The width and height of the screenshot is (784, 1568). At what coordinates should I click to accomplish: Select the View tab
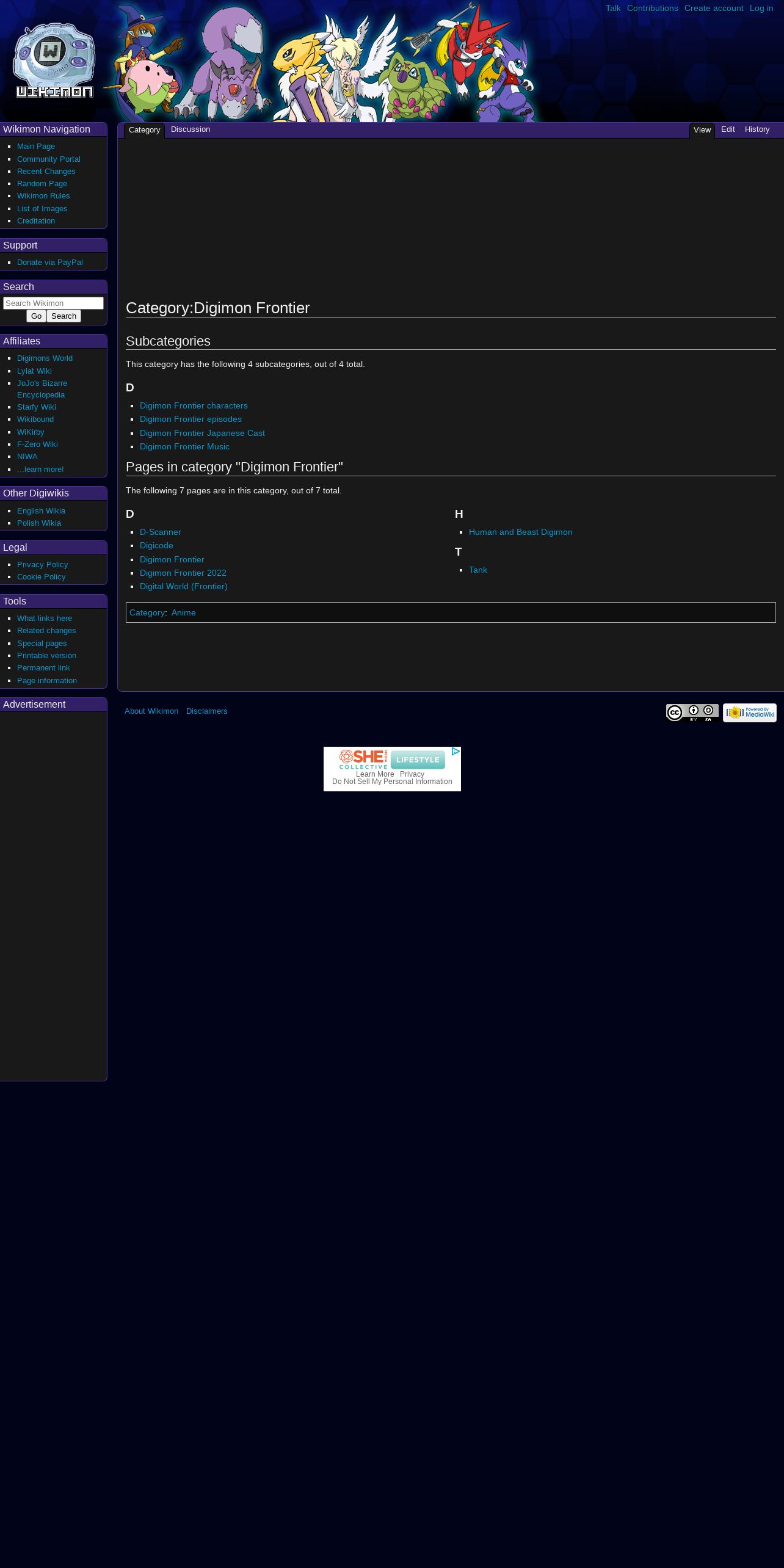click(x=702, y=130)
